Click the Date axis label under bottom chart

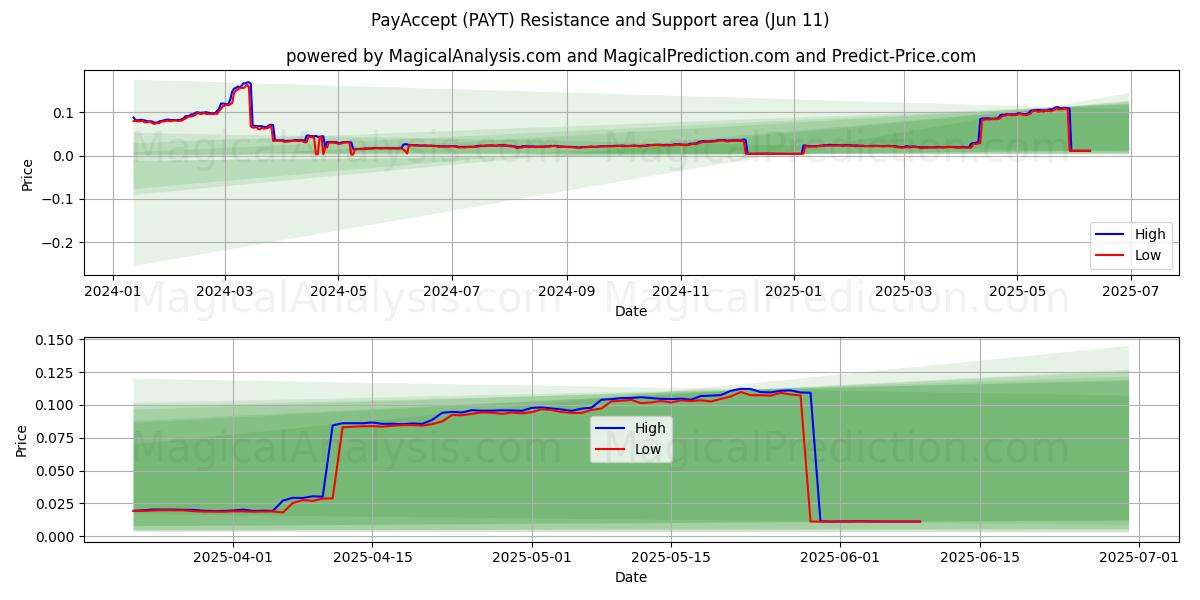(x=631, y=577)
